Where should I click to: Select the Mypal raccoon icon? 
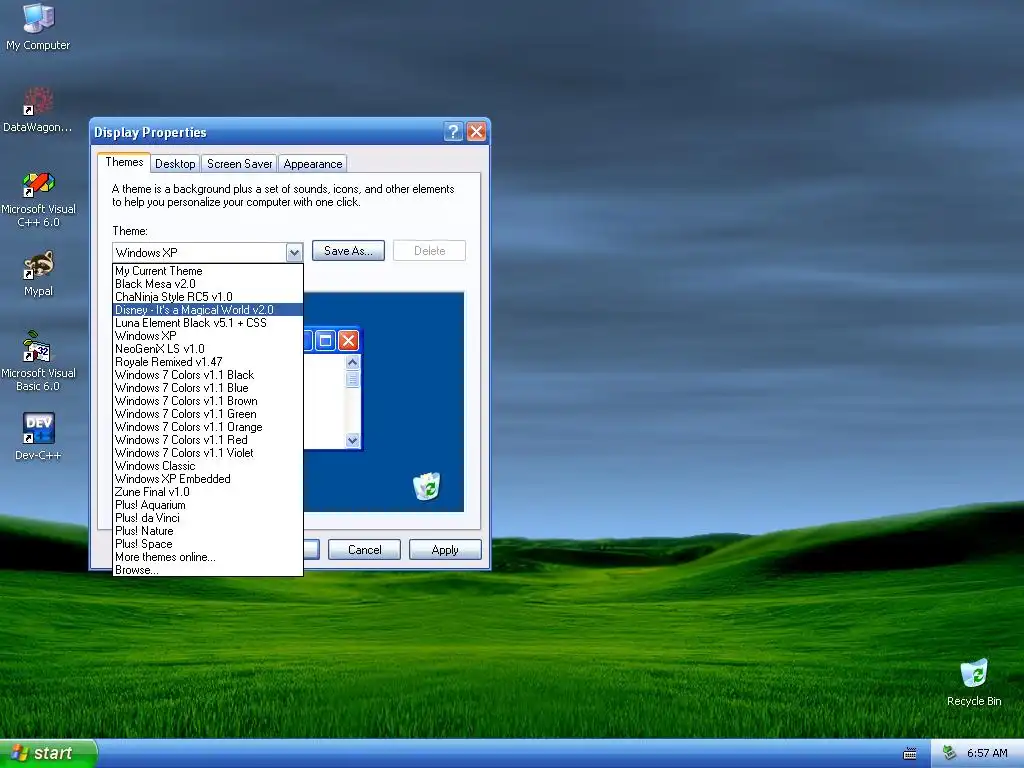point(38,274)
